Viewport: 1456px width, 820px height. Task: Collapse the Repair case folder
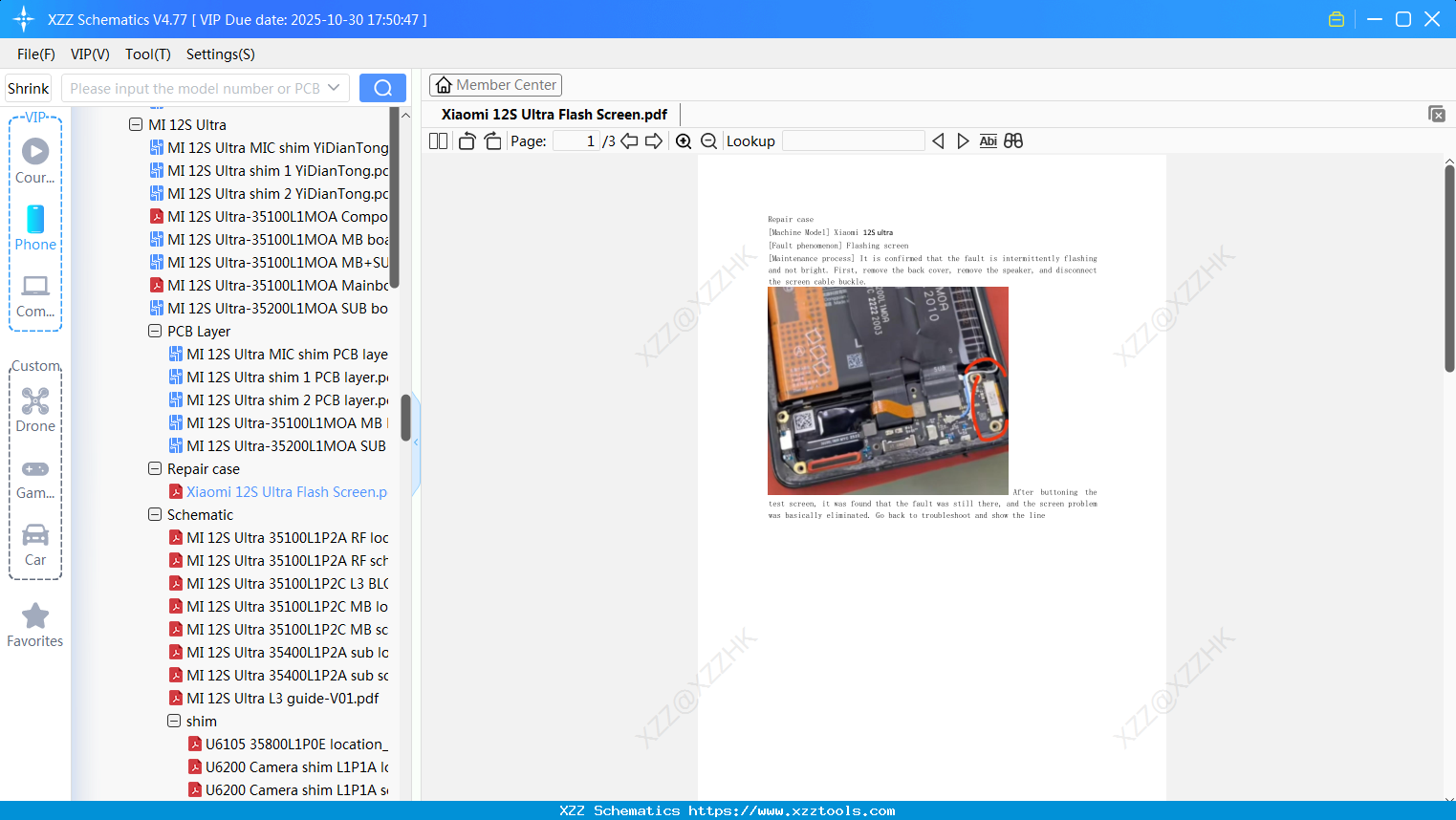[x=155, y=468]
